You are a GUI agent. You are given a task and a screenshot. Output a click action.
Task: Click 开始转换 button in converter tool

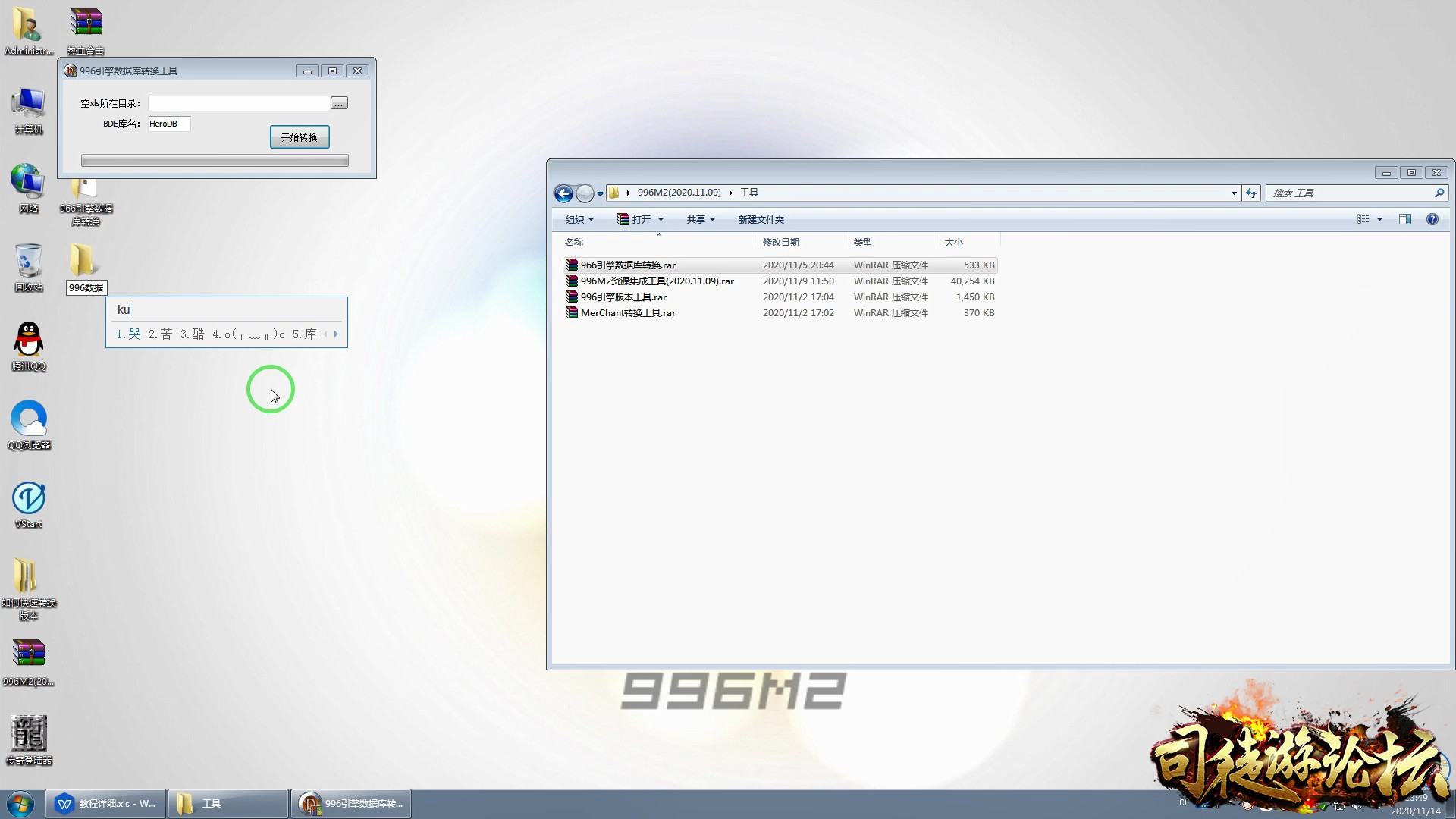tap(300, 137)
